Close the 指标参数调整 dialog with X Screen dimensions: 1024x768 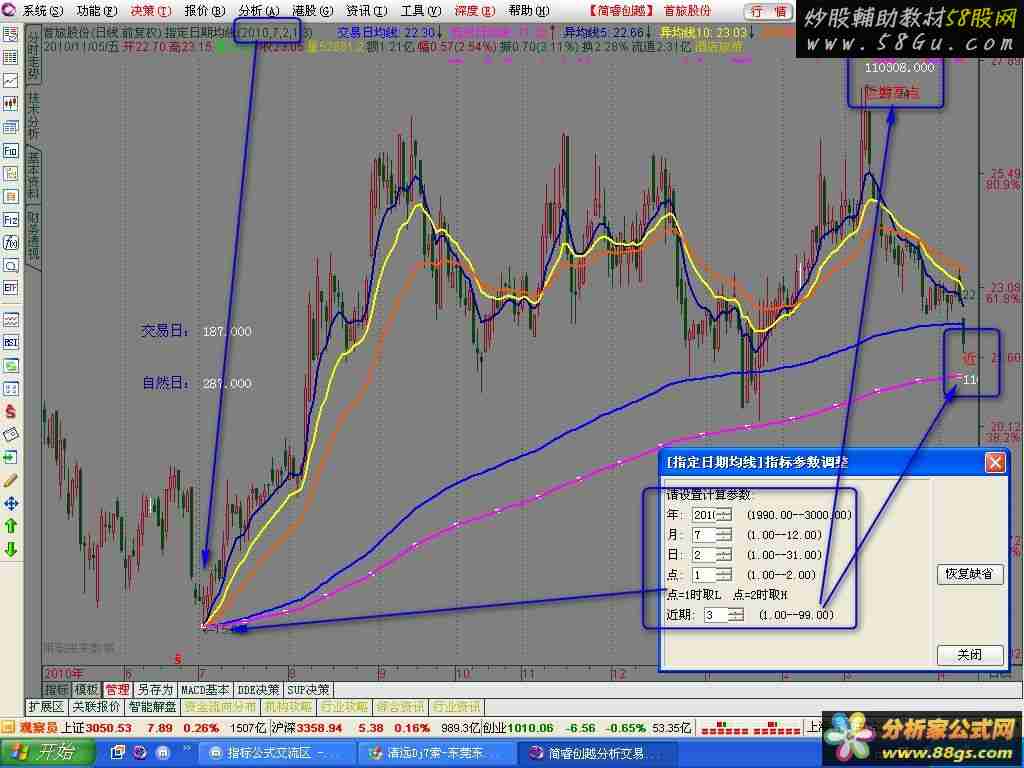click(x=995, y=463)
